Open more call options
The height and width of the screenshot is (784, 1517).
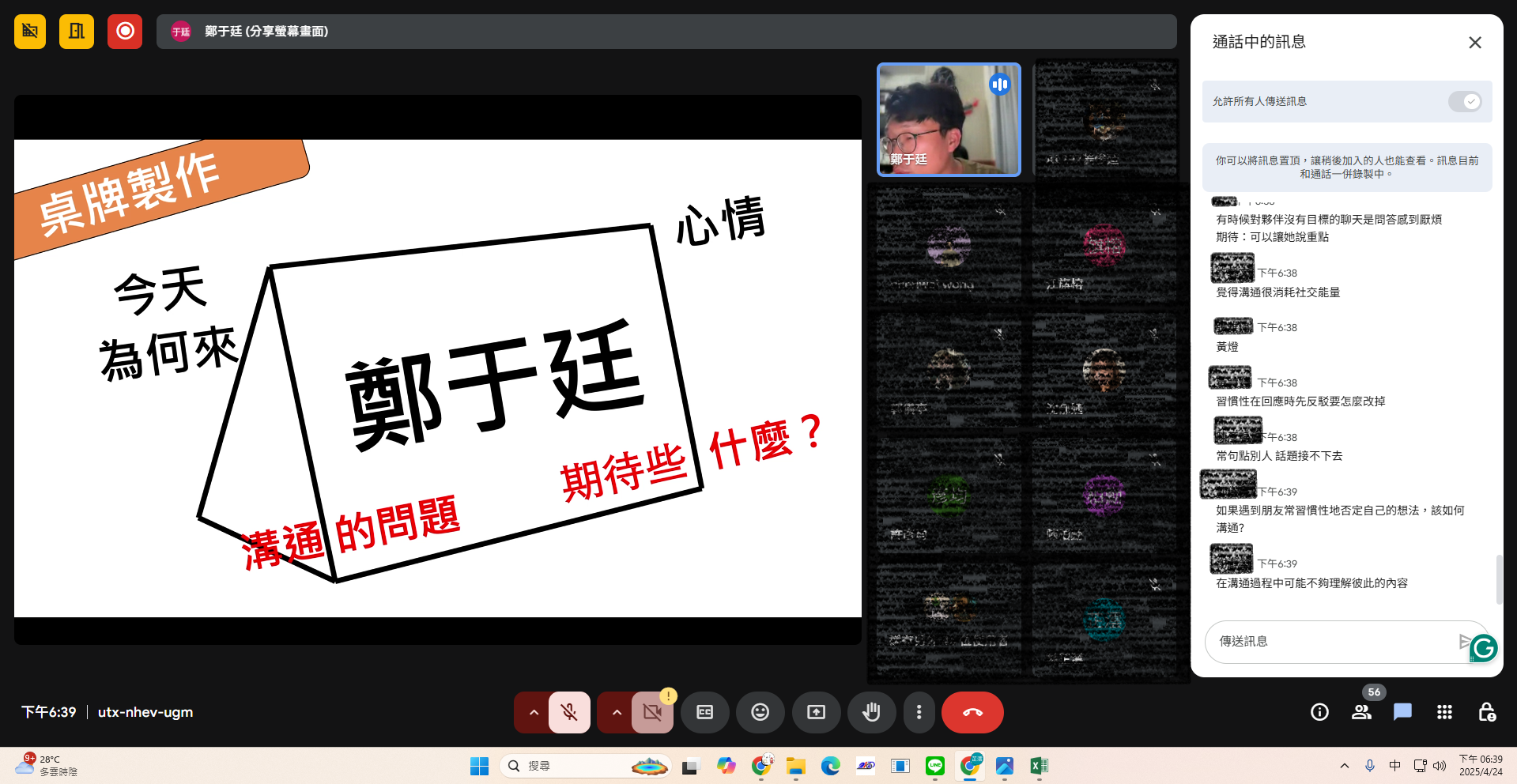919,712
